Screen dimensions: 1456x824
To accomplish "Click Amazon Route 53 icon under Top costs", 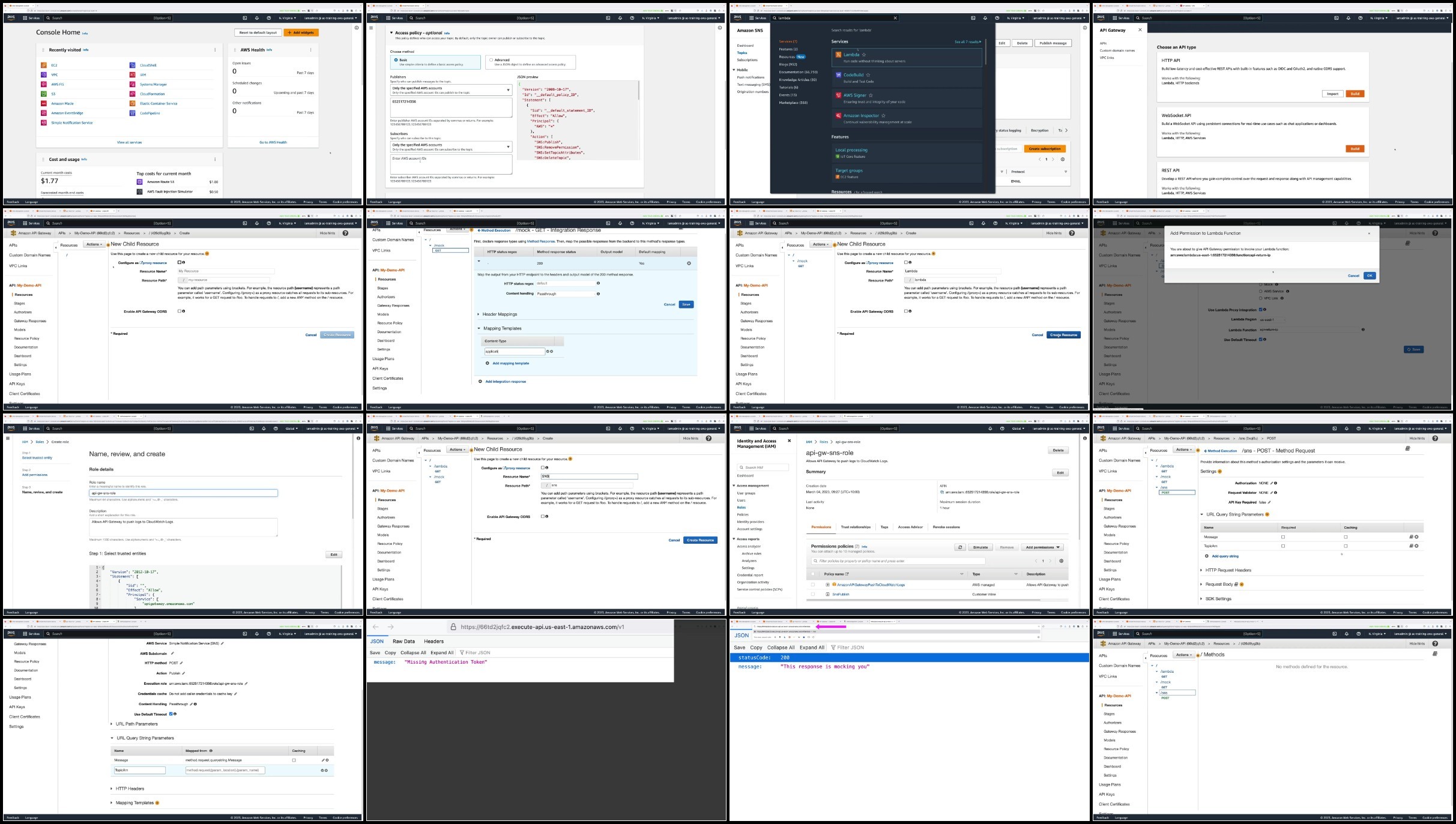I will tap(140, 182).
